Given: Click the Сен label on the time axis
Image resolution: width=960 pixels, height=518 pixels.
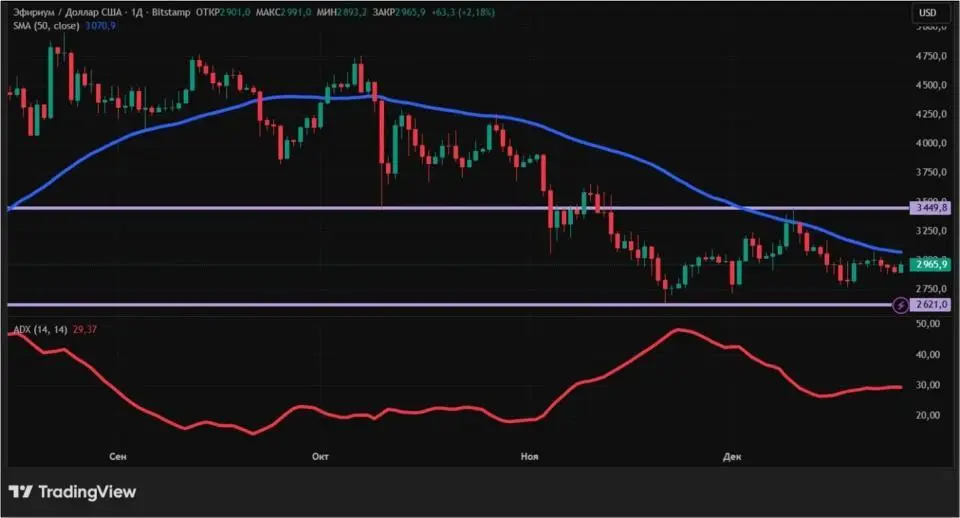Looking at the screenshot, I should click(118, 456).
